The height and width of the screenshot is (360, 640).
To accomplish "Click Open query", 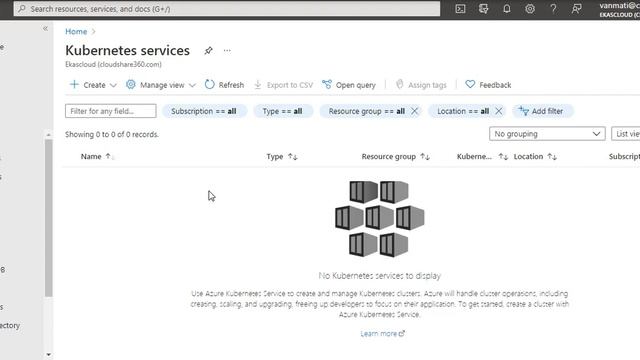I will pyautogui.click(x=349, y=85).
